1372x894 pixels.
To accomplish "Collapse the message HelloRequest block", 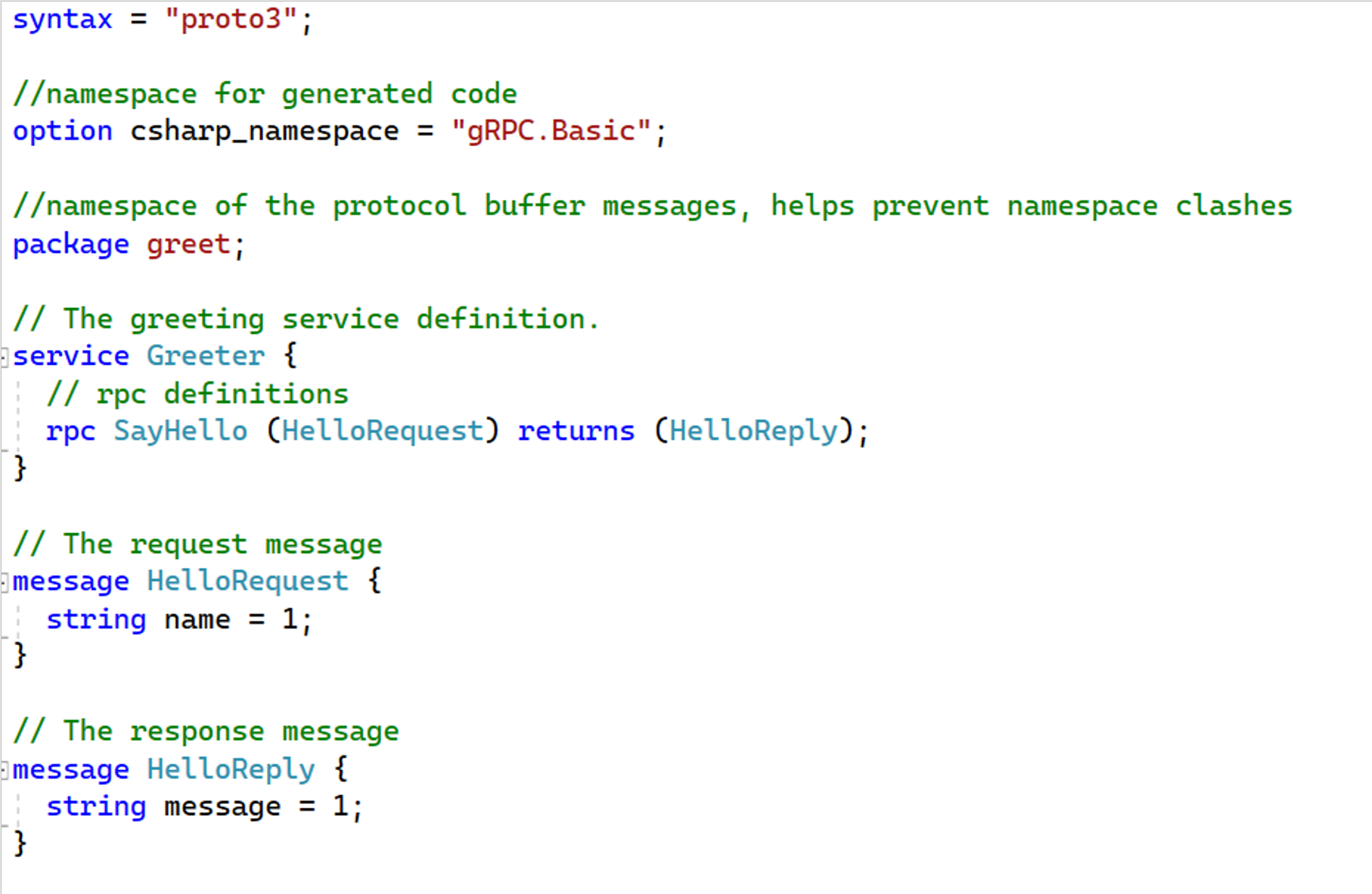I will pos(5,583).
